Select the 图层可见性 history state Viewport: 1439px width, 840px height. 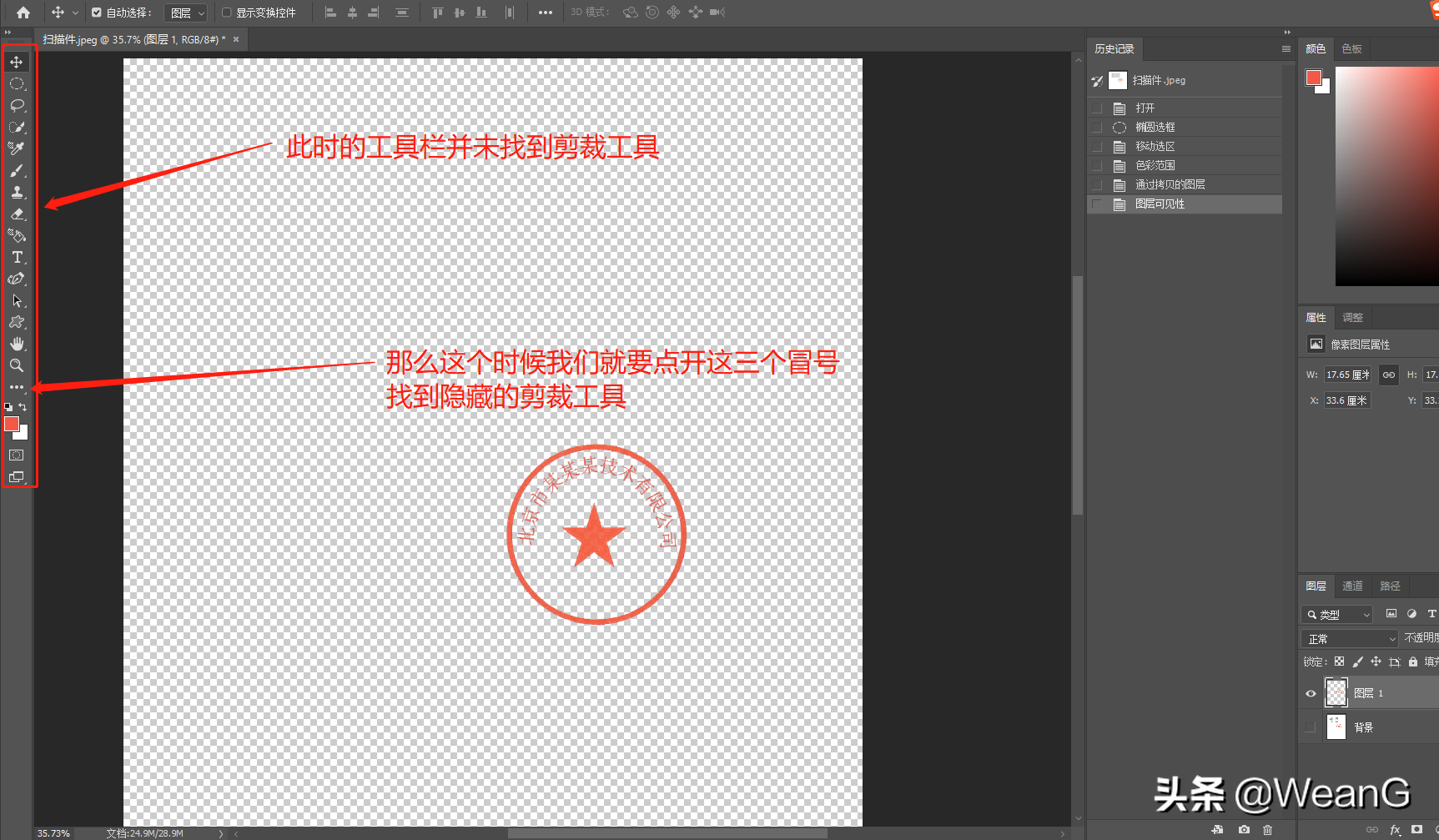(1185, 204)
